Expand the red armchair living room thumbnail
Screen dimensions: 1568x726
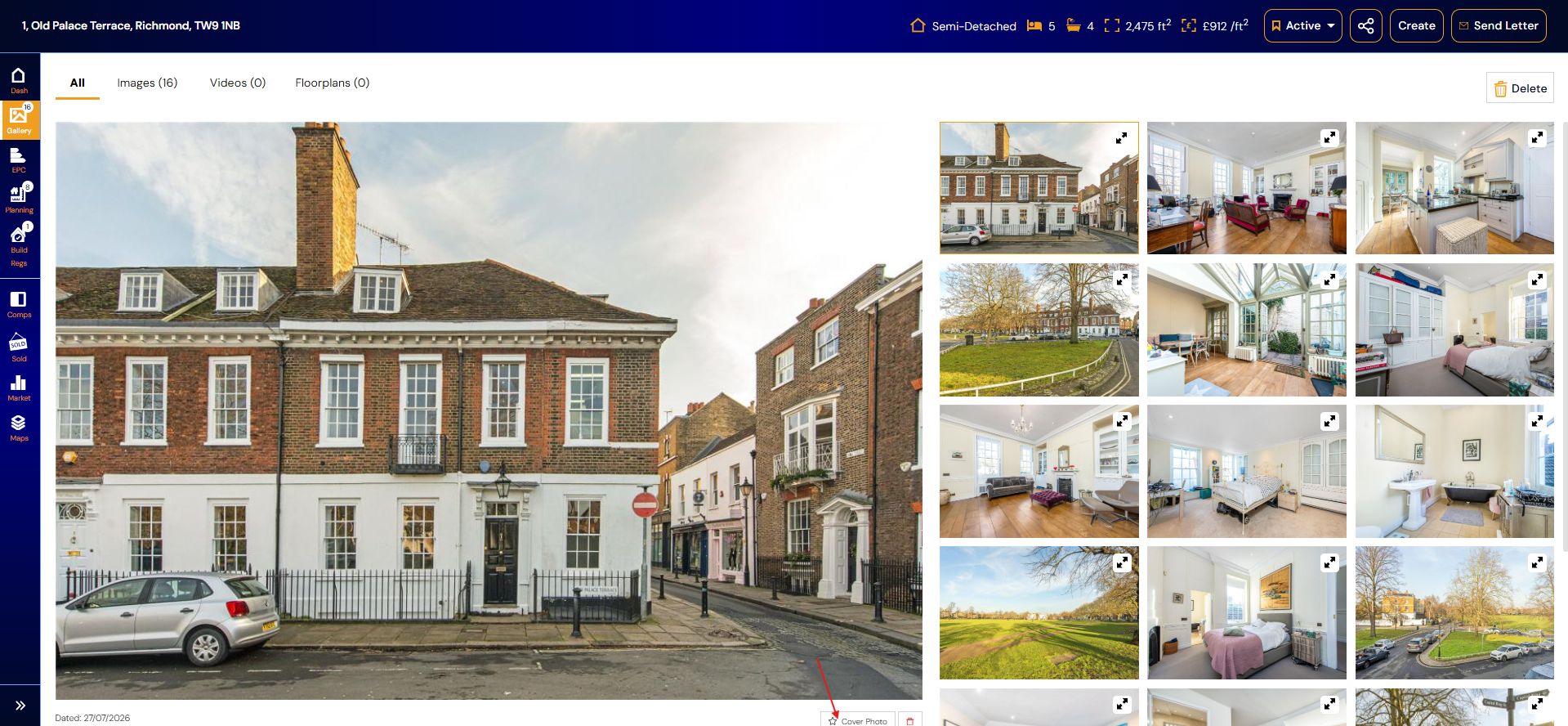(x=1330, y=137)
